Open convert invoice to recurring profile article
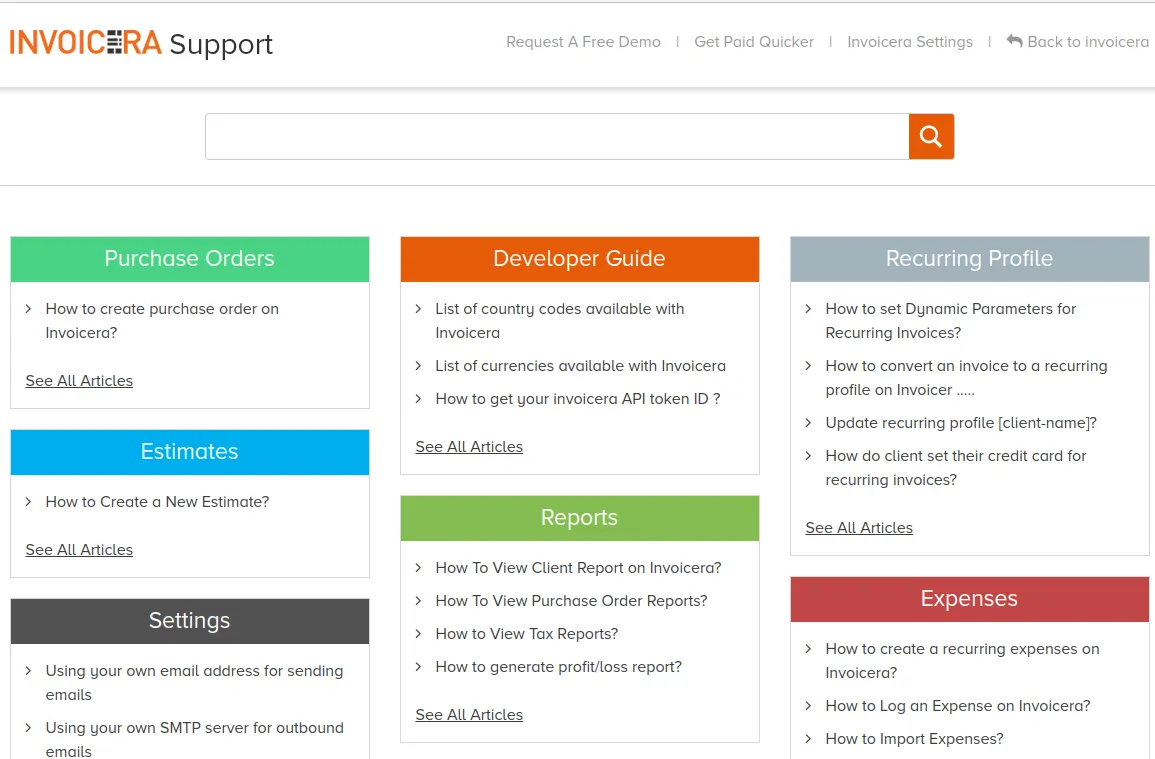The image size is (1155, 759). [x=966, y=378]
